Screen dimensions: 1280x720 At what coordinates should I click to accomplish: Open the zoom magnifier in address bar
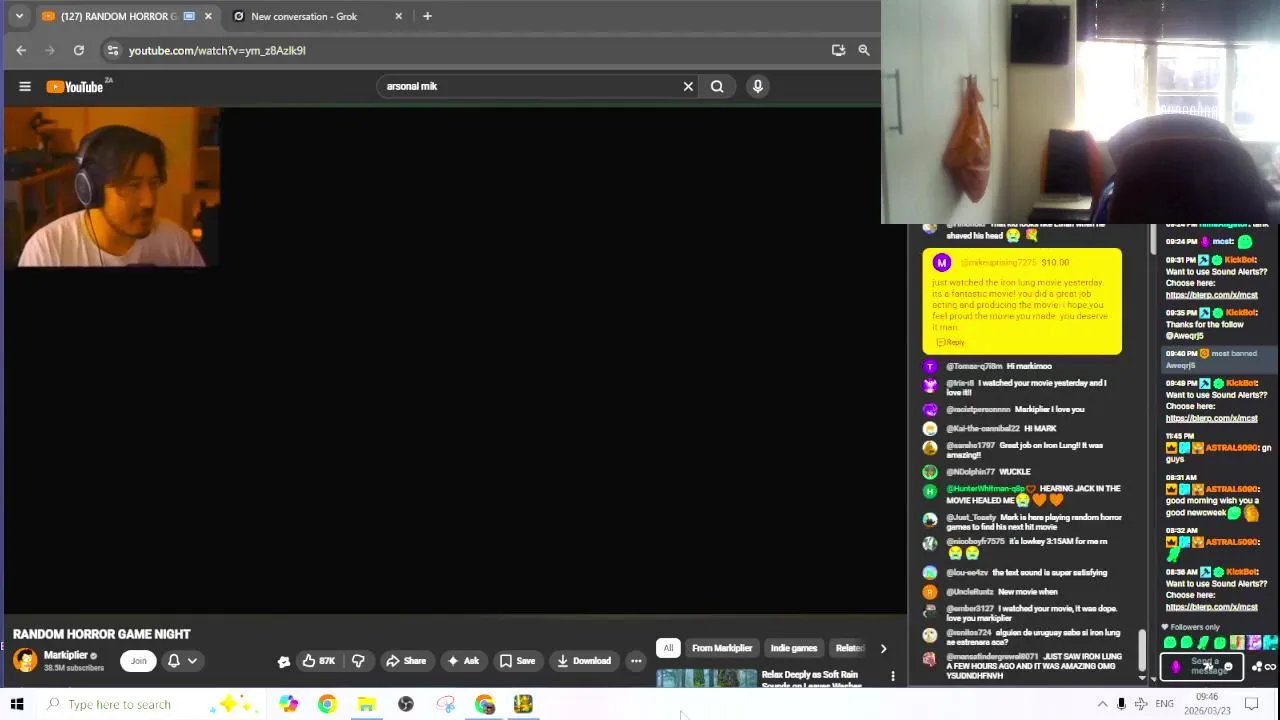864,50
